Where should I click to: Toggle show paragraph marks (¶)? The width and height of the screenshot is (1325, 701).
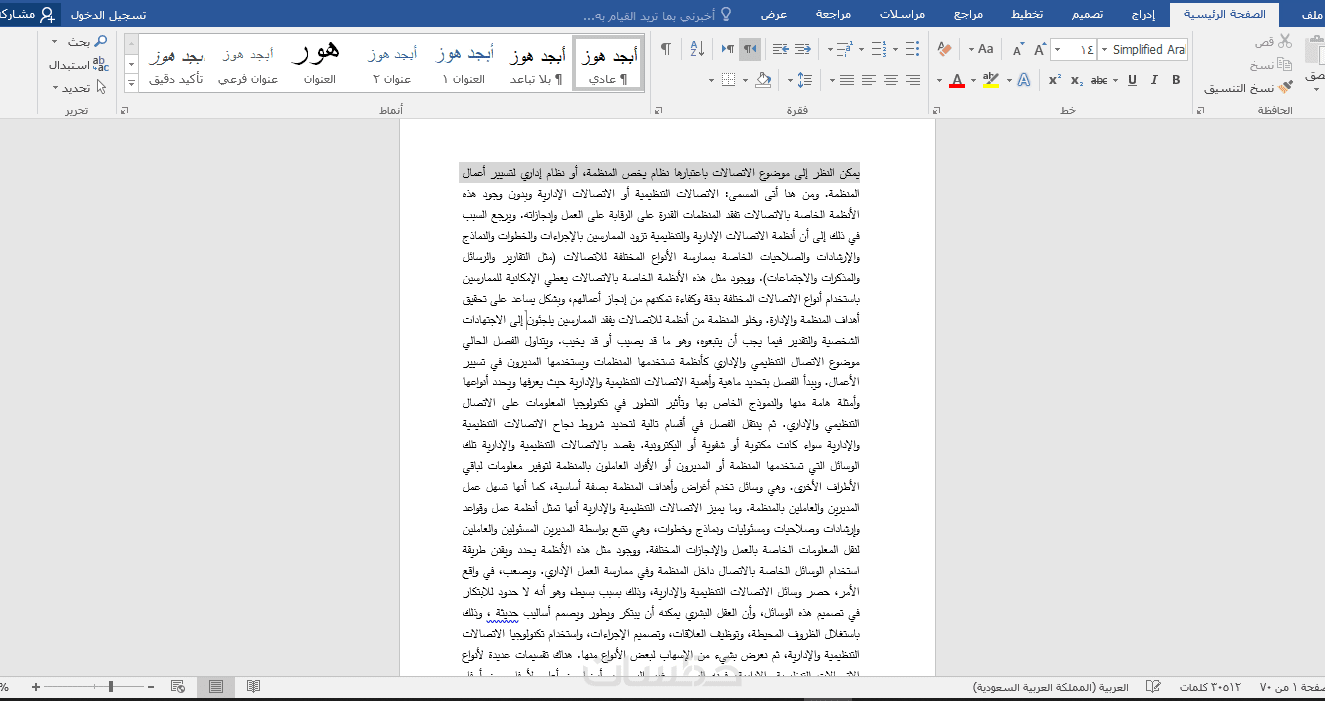666,49
